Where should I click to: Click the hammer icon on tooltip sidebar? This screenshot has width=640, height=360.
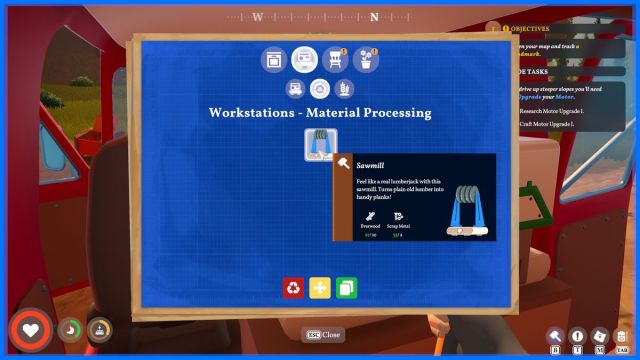tap(343, 163)
